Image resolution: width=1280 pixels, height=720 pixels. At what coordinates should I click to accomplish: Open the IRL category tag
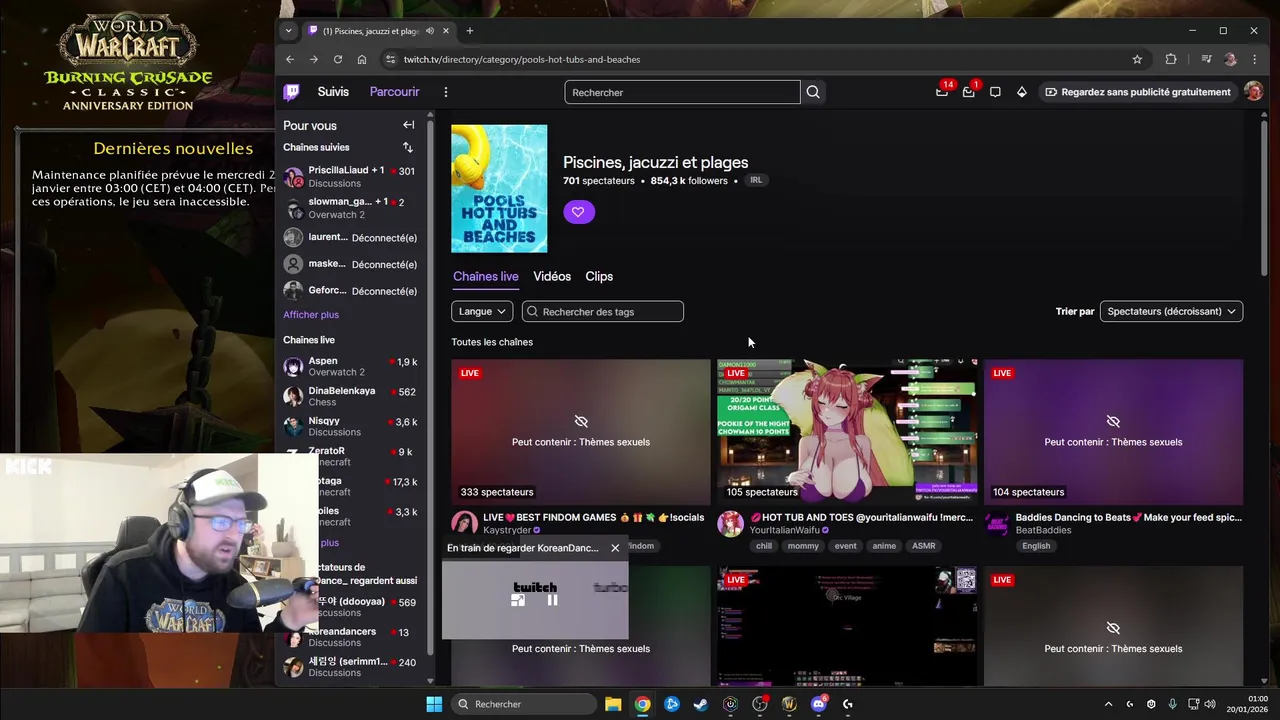pyautogui.click(x=756, y=181)
